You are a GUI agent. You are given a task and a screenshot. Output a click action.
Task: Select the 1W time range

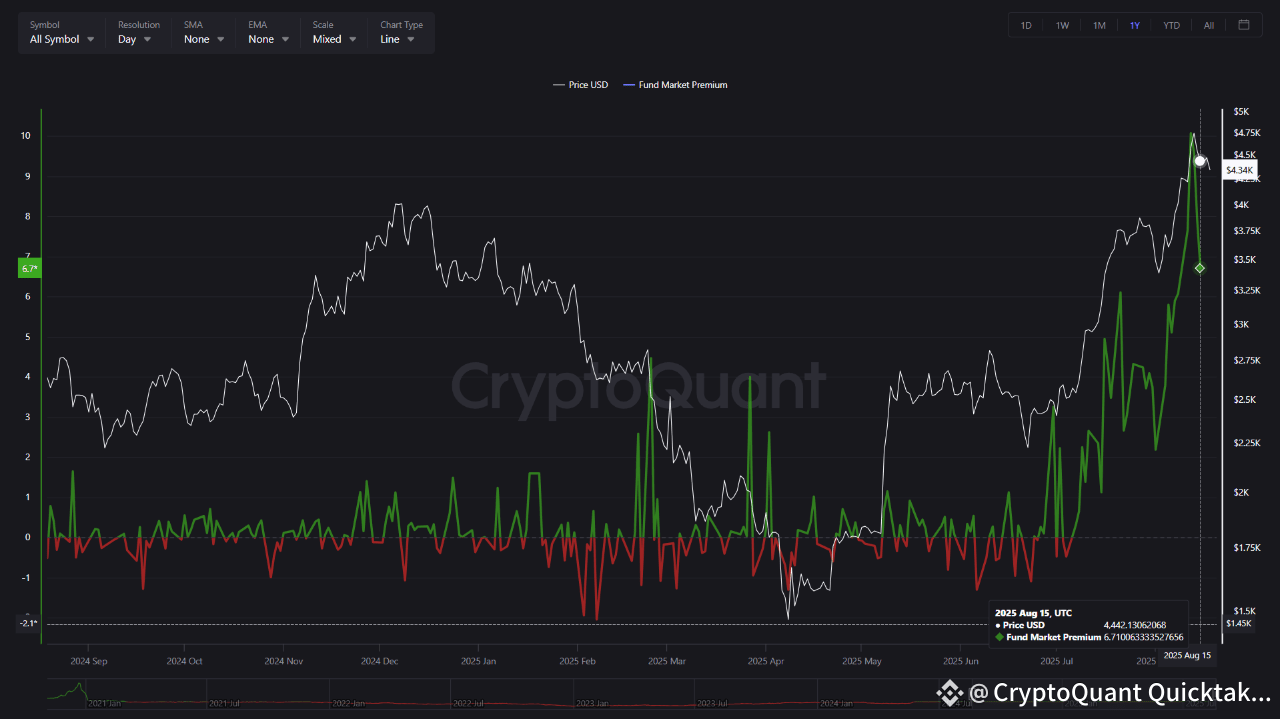point(1062,25)
